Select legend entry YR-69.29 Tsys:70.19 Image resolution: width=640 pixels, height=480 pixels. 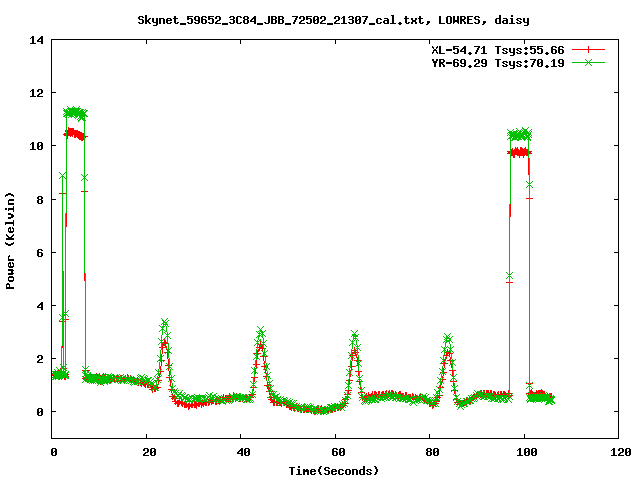point(498,63)
